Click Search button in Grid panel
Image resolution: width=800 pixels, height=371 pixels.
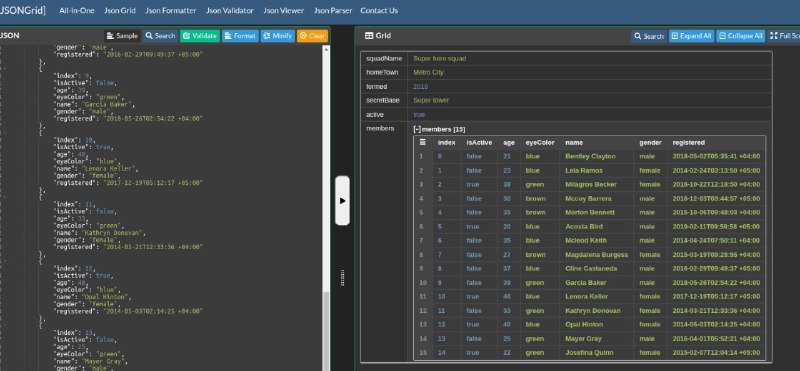pos(648,36)
